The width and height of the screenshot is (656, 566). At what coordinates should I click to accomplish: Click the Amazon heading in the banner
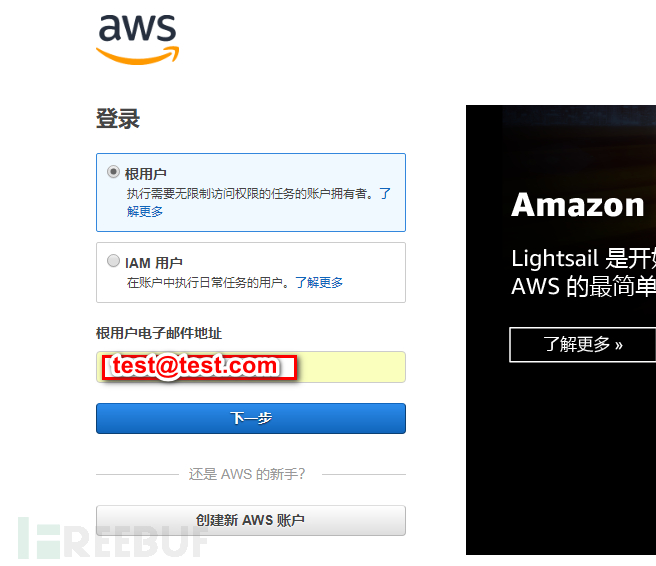point(578,205)
